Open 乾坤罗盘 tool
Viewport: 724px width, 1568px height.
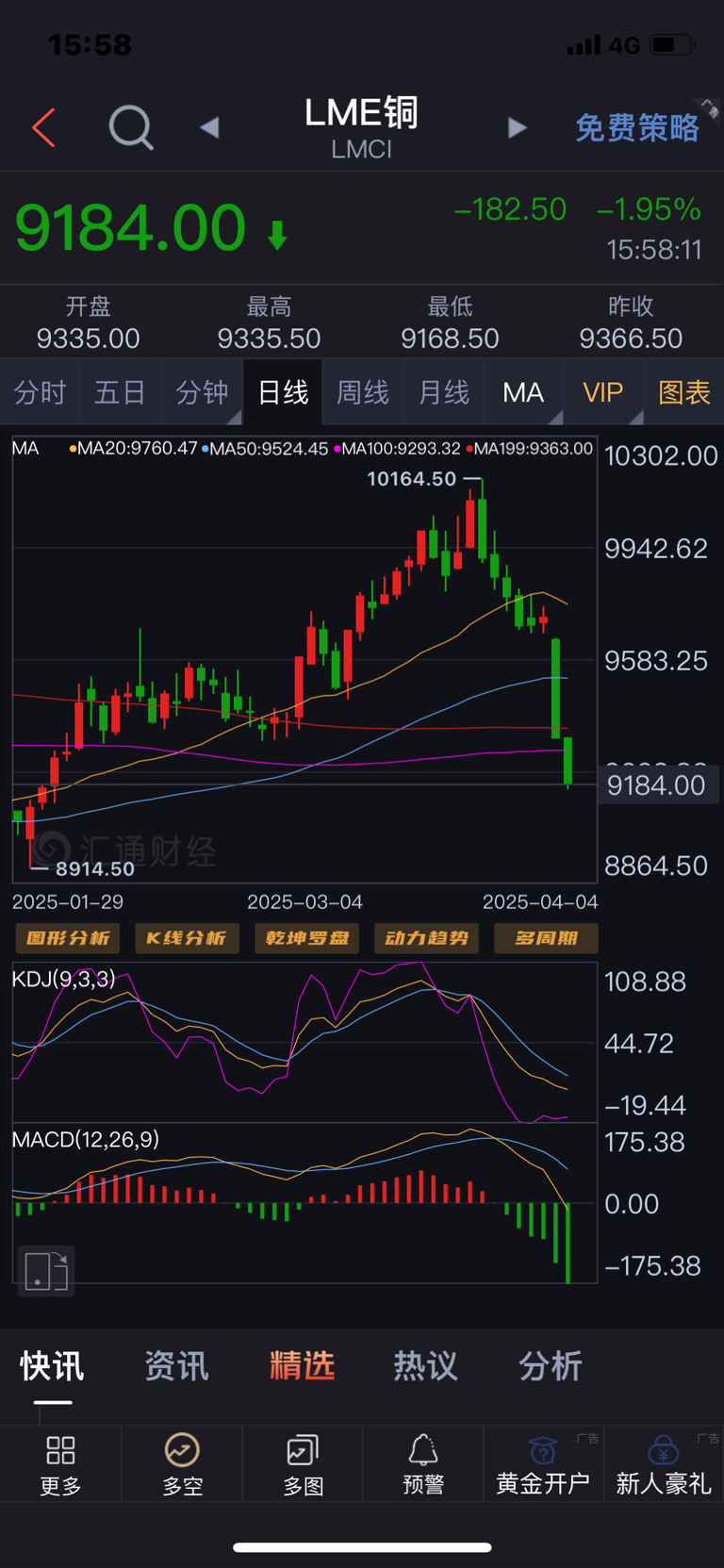[x=306, y=938]
